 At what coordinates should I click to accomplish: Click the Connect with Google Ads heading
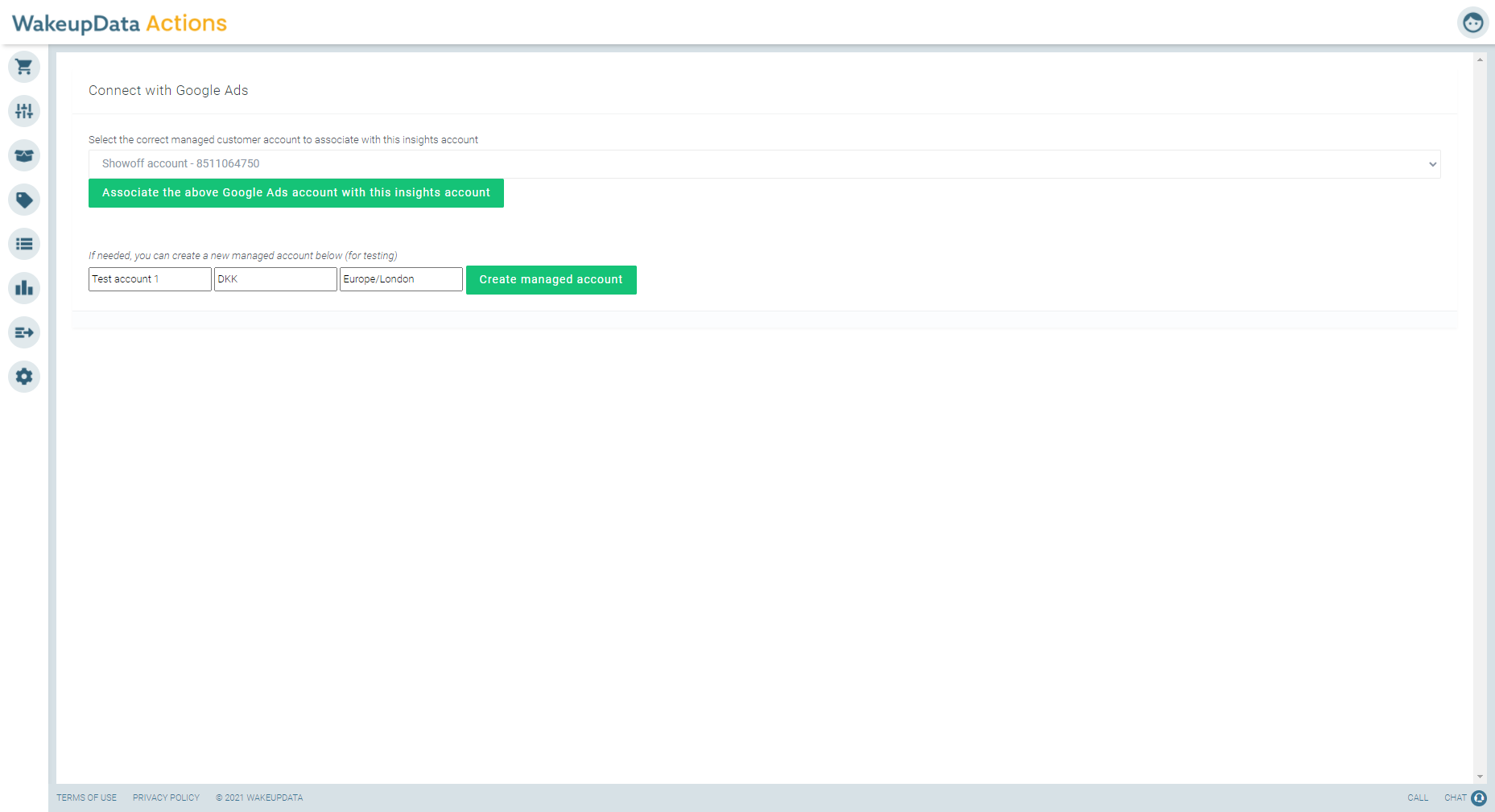[168, 90]
